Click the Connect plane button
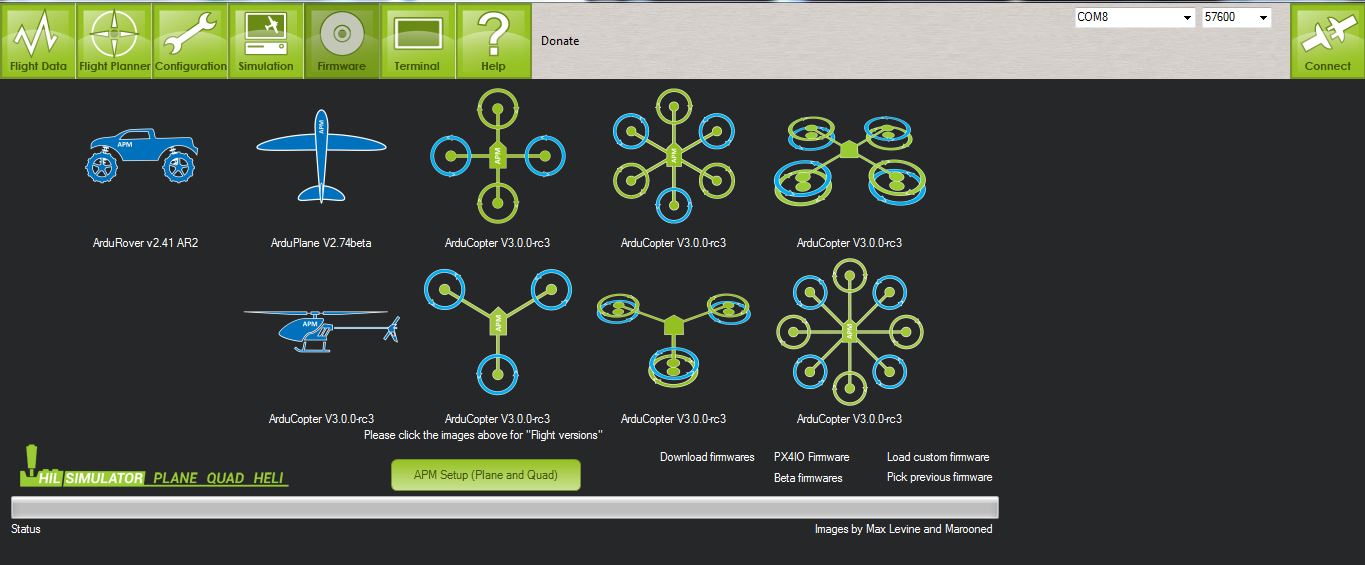The height and width of the screenshot is (565, 1365). coord(1327,42)
